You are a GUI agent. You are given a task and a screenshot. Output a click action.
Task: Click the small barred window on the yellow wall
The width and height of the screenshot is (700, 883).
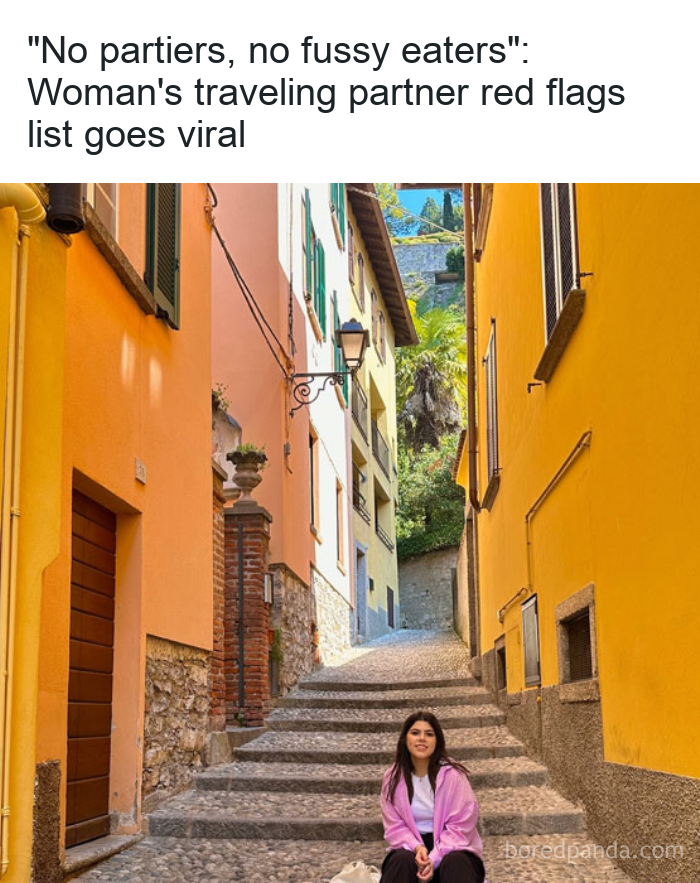578,644
